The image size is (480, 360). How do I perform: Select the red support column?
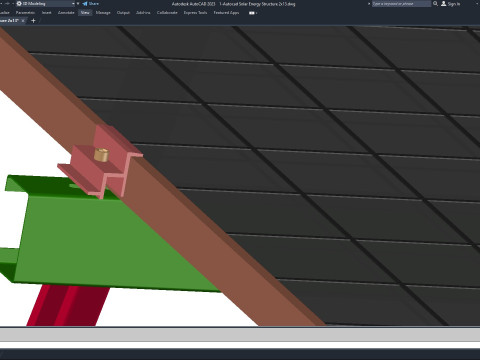coord(67,305)
